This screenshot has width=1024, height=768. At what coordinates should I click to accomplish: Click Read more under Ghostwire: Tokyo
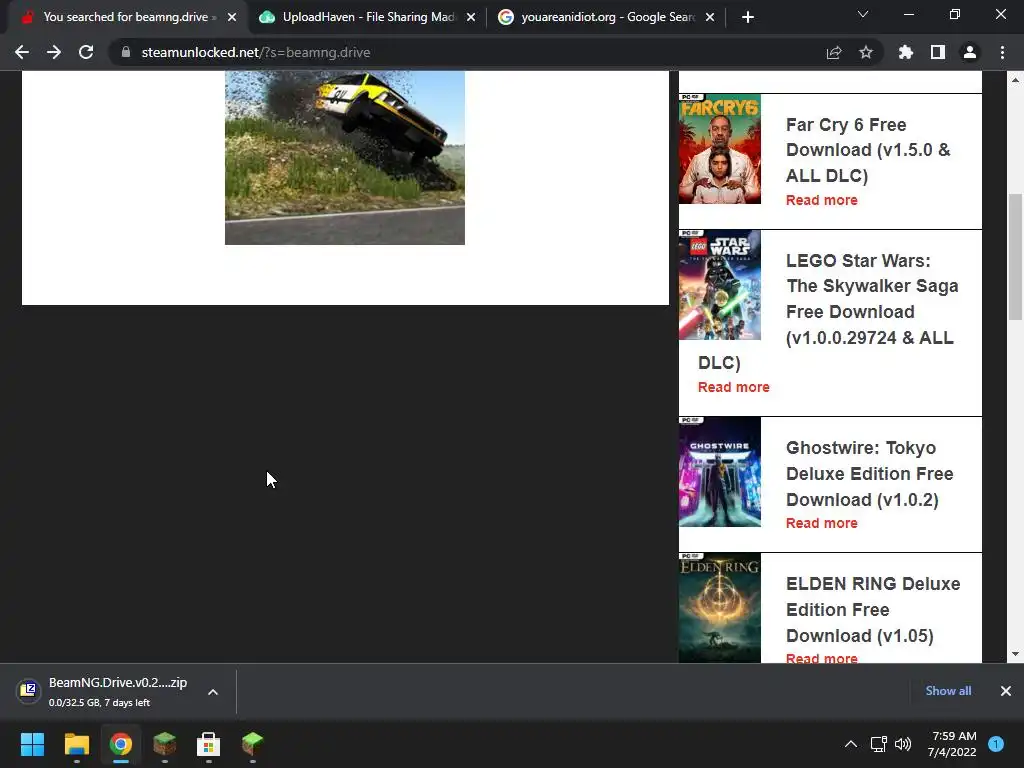[x=822, y=523]
